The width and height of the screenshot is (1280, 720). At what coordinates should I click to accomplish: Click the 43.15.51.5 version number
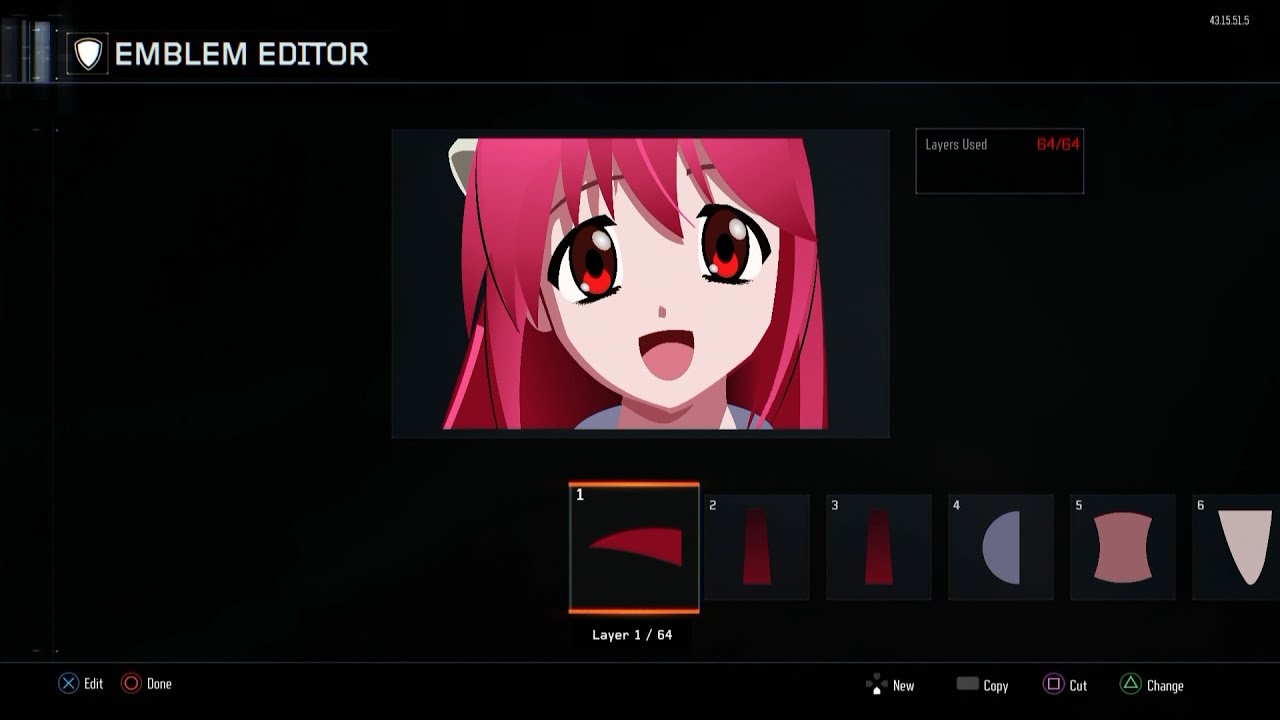(x=1229, y=21)
